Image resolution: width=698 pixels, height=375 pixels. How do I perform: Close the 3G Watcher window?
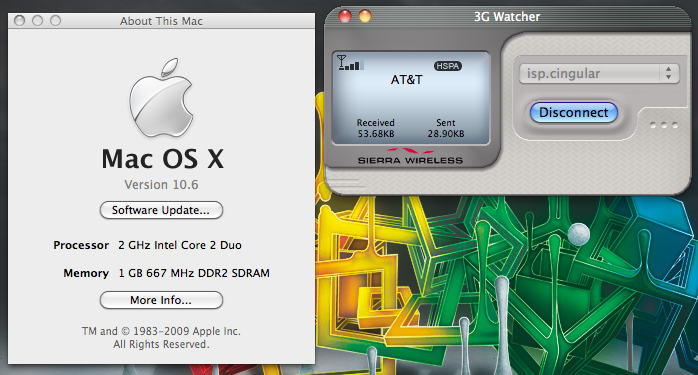pos(345,16)
